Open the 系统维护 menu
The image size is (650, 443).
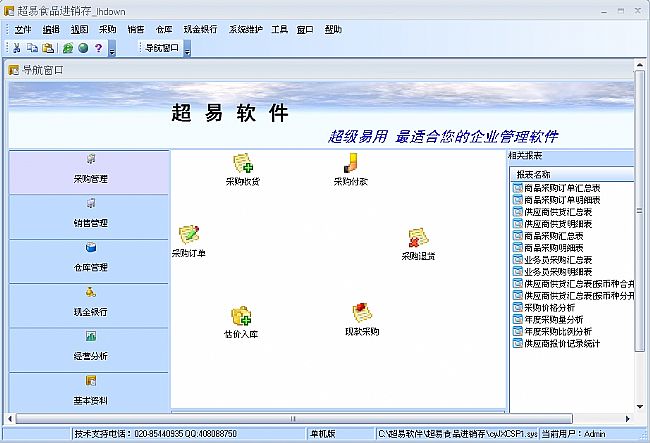coord(245,29)
